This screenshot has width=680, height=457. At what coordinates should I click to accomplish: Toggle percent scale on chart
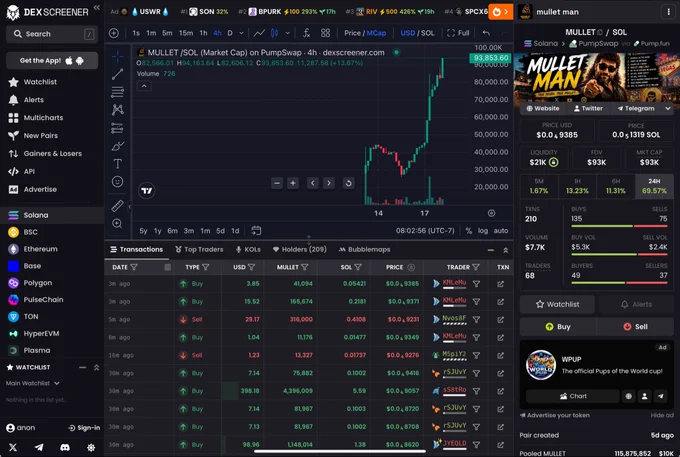point(468,231)
